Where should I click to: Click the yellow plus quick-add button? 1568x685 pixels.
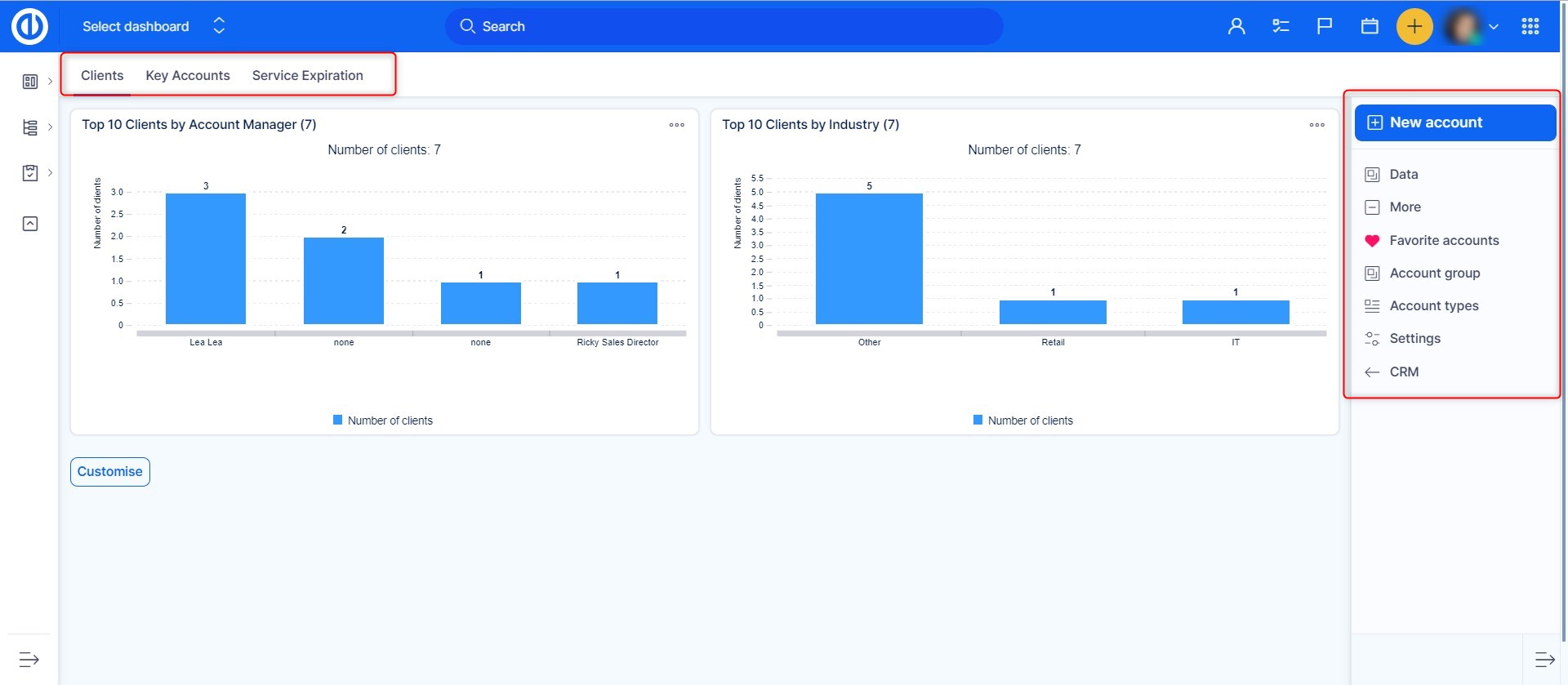[1414, 26]
